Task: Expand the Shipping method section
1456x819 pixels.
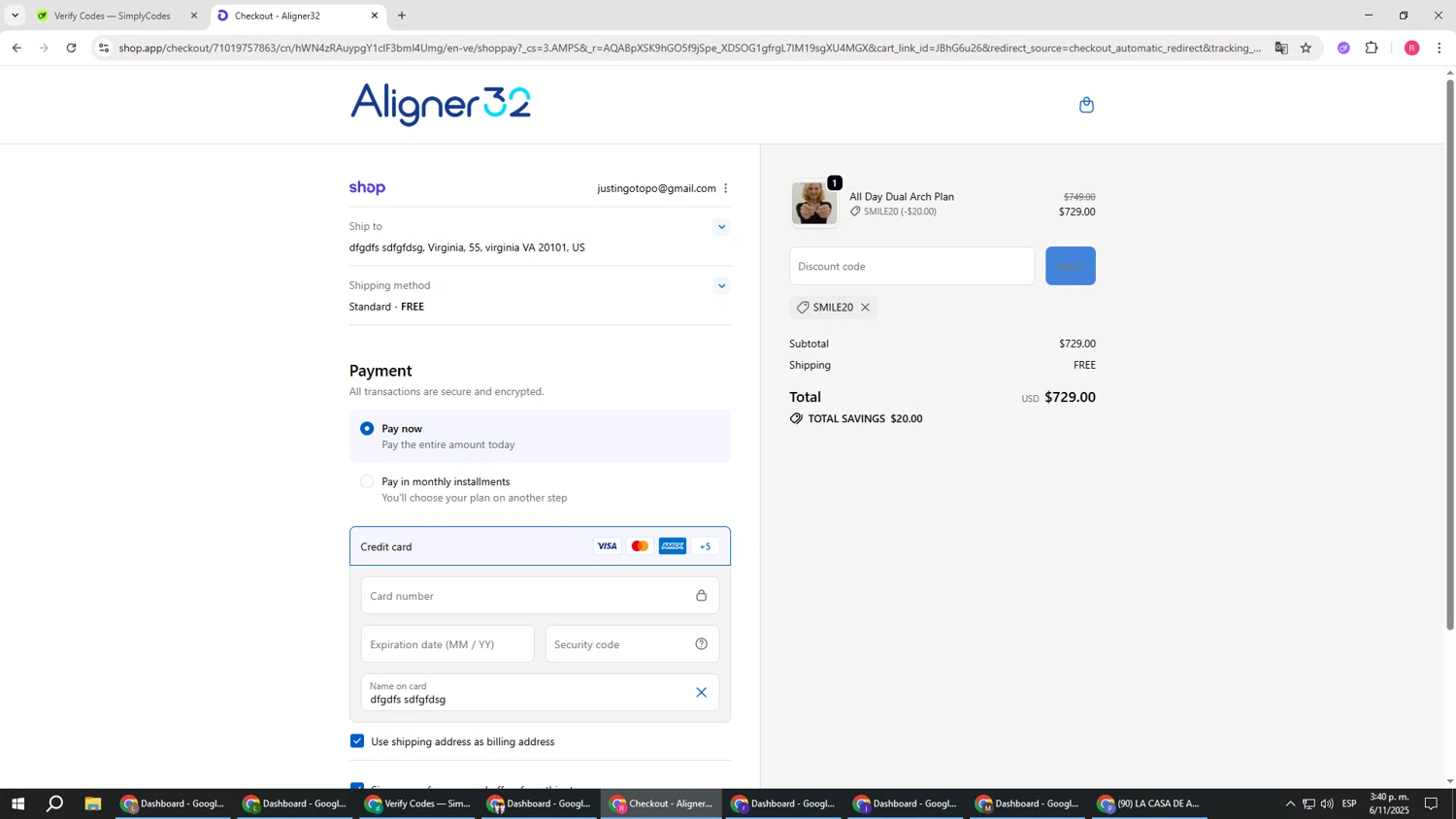Action: pyautogui.click(x=721, y=286)
